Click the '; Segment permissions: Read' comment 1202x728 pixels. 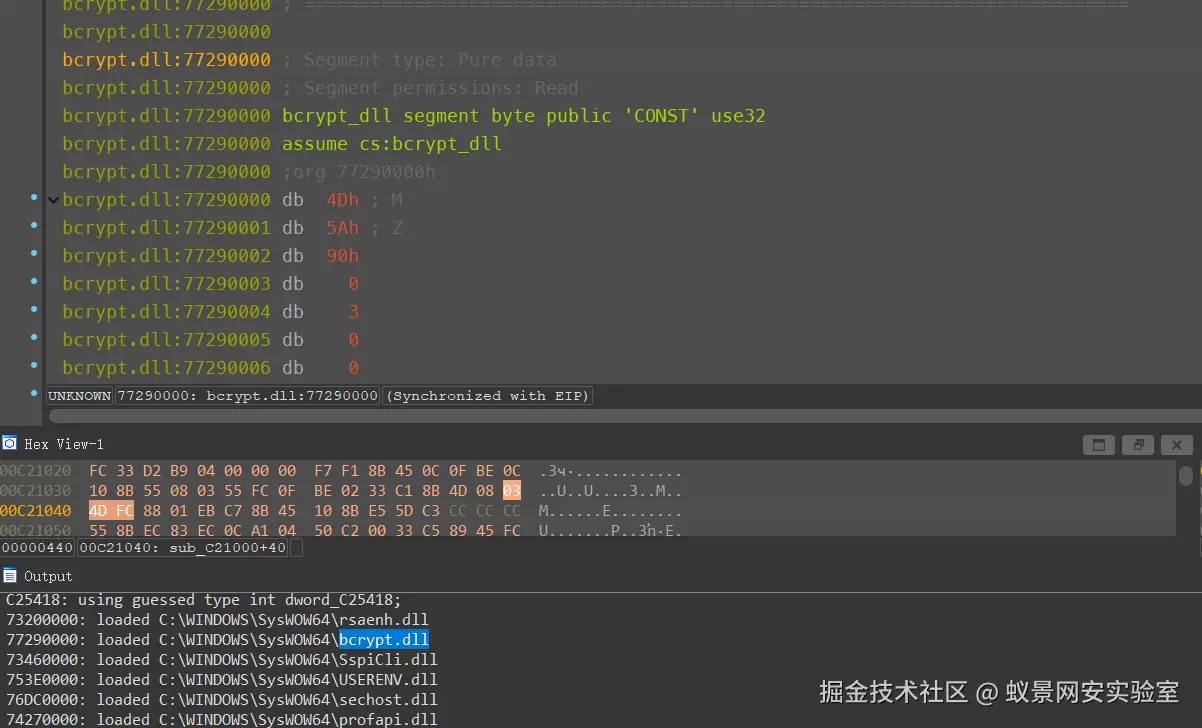430,88
